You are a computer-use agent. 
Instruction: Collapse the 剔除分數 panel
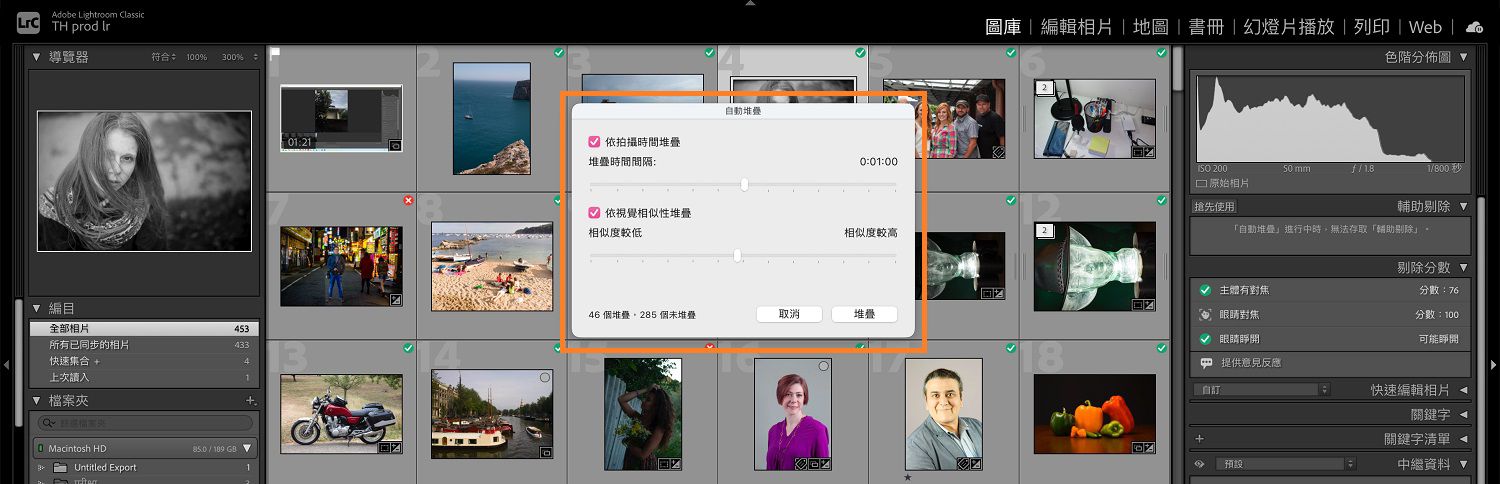click(1464, 268)
